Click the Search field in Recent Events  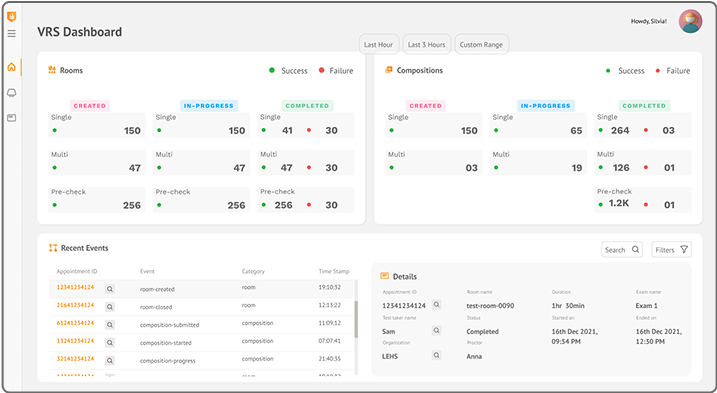(622, 249)
